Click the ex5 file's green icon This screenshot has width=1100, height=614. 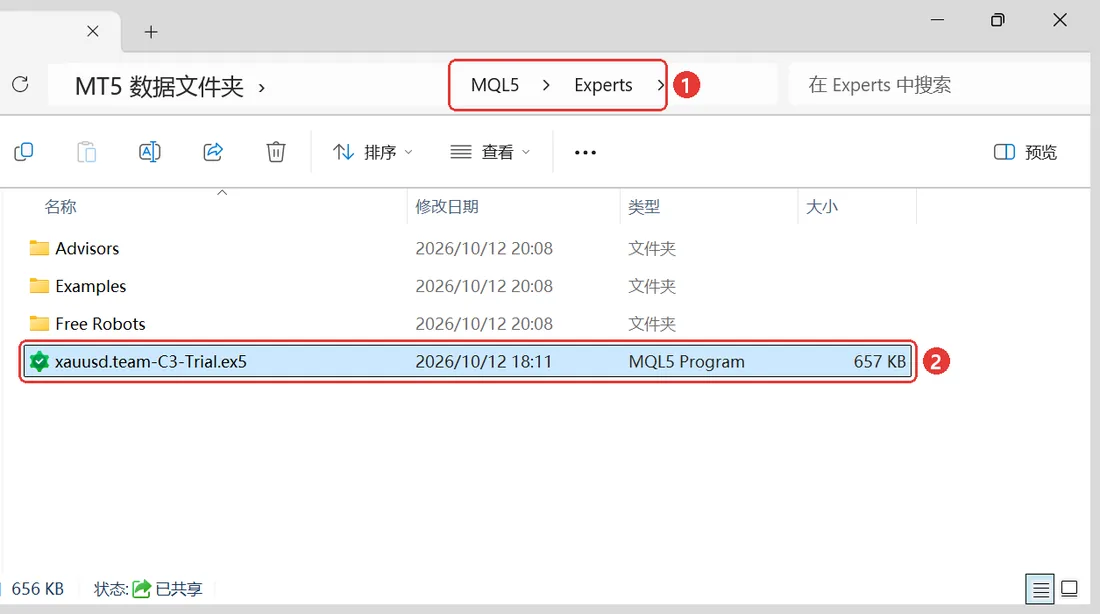click(x=39, y=361)
